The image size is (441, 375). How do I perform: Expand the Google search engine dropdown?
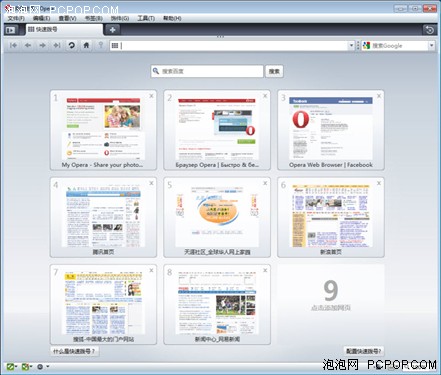(x=431, y=46)
